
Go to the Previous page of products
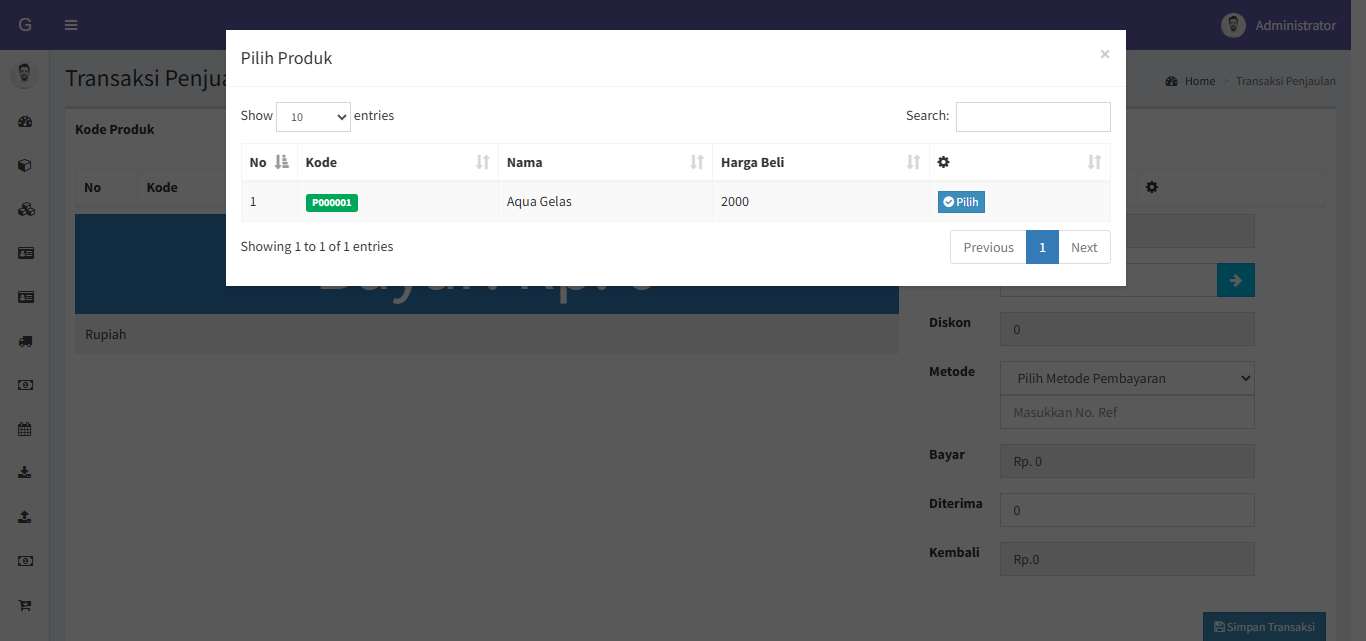(x=988, y=247)
